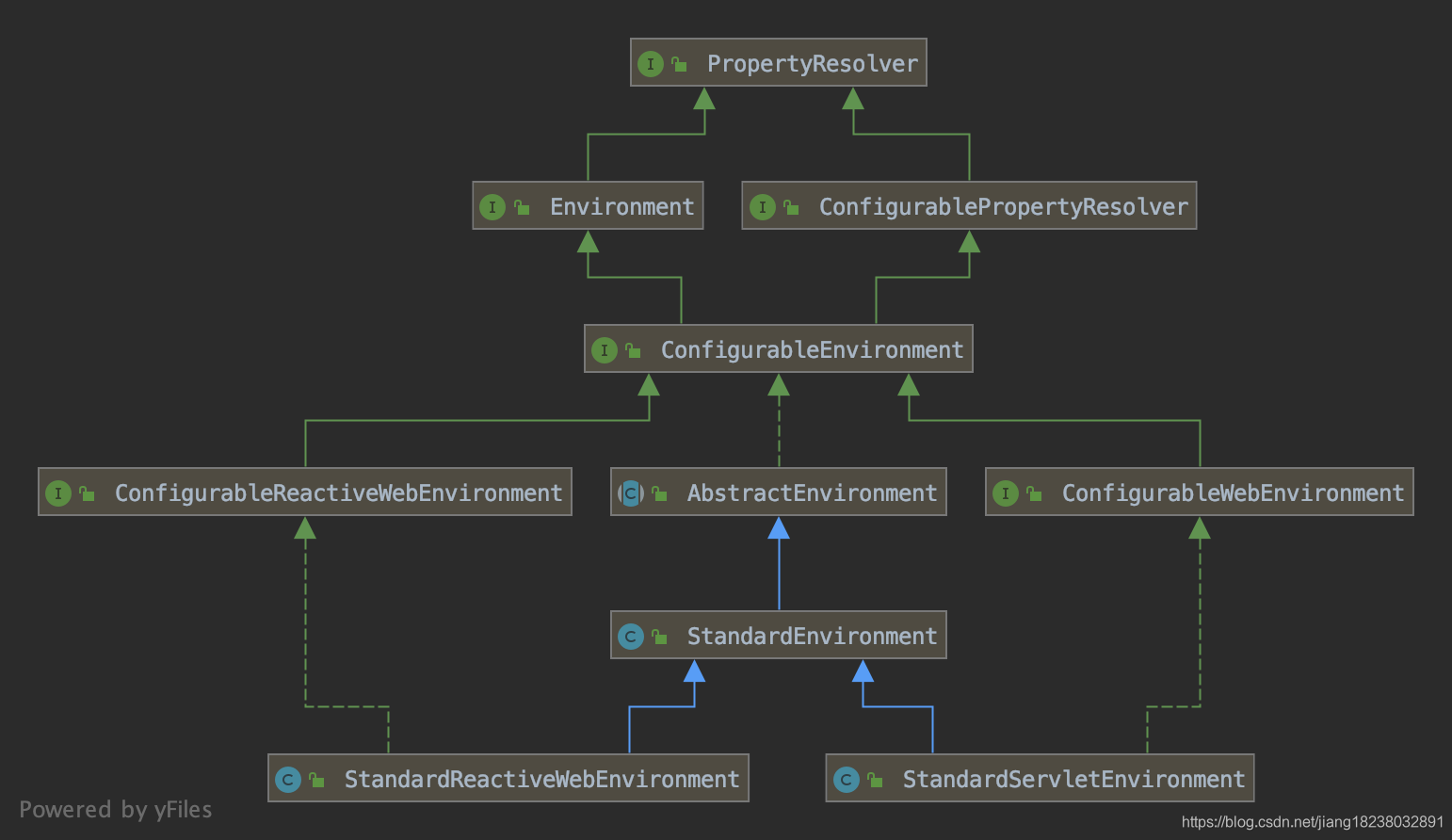The image size is (1452, 840).
Task: Click the class icon on StandardEnvironment node
Action: [631, 637]
